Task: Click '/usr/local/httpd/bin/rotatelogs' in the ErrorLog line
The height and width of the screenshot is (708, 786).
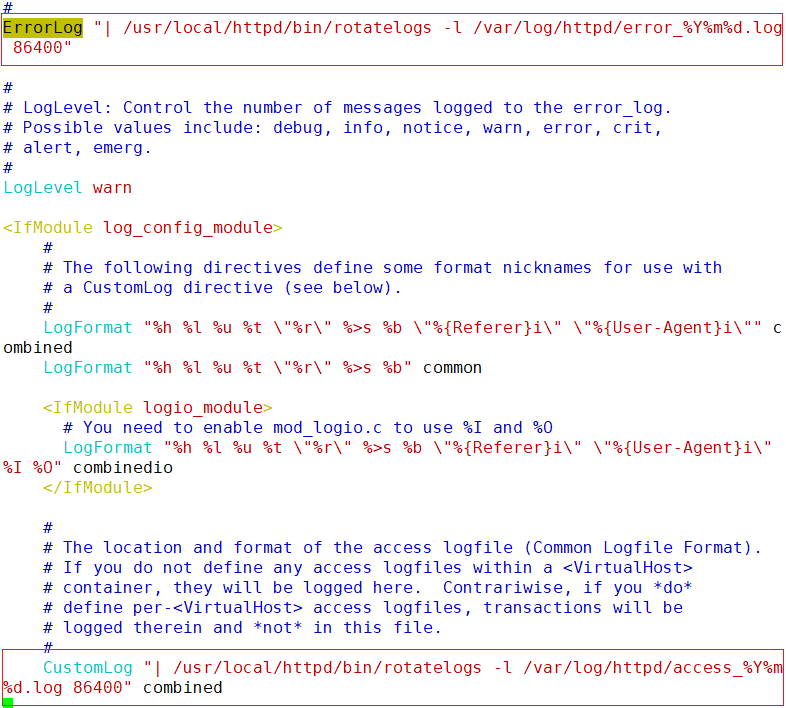Action: (x=277, y=28)
